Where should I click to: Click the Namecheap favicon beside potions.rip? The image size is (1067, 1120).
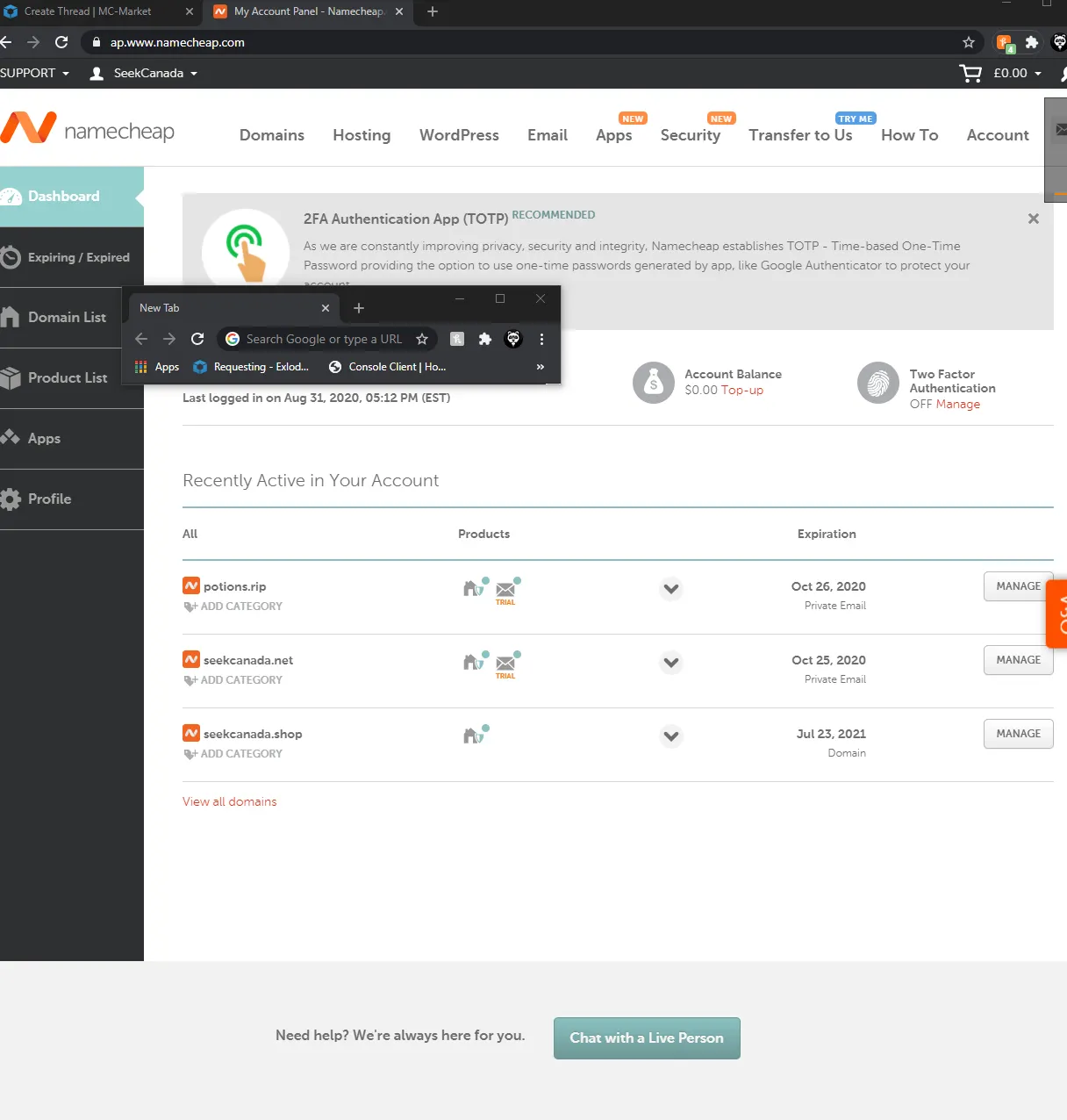tap(191, 585)
